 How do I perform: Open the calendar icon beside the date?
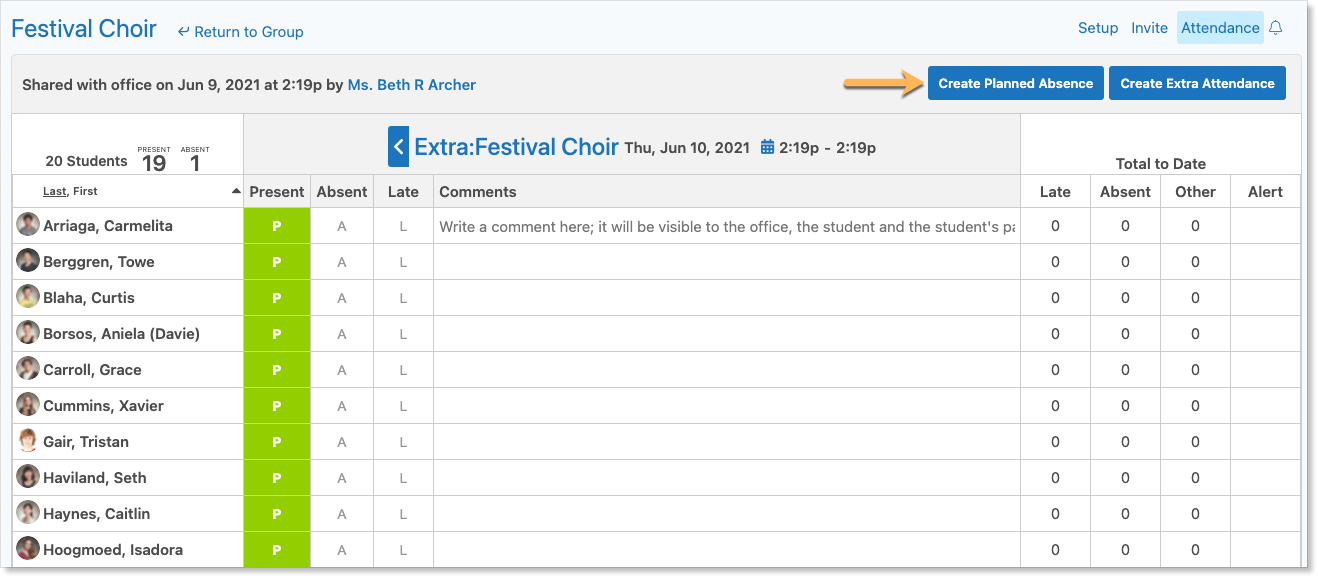pos(768,147)
